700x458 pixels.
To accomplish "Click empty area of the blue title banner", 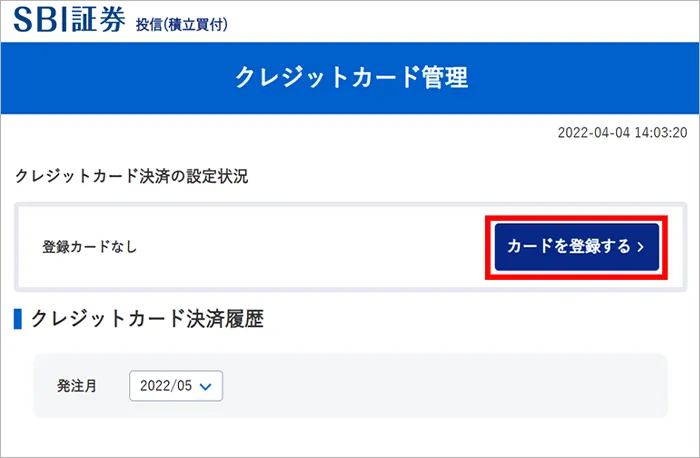I will coord(580,77).
